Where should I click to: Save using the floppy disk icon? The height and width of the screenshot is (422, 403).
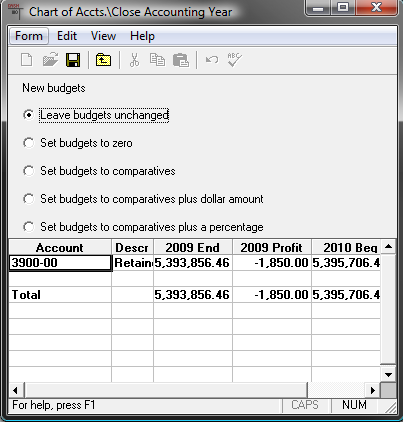point(73,60)
